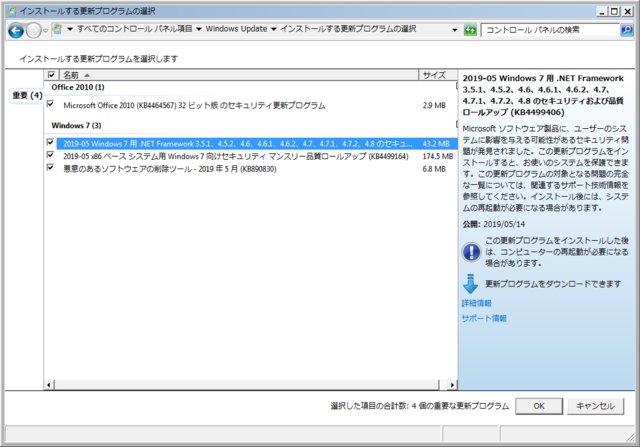Open the サポート情報 link
The image size is (640, 447).
484,318
